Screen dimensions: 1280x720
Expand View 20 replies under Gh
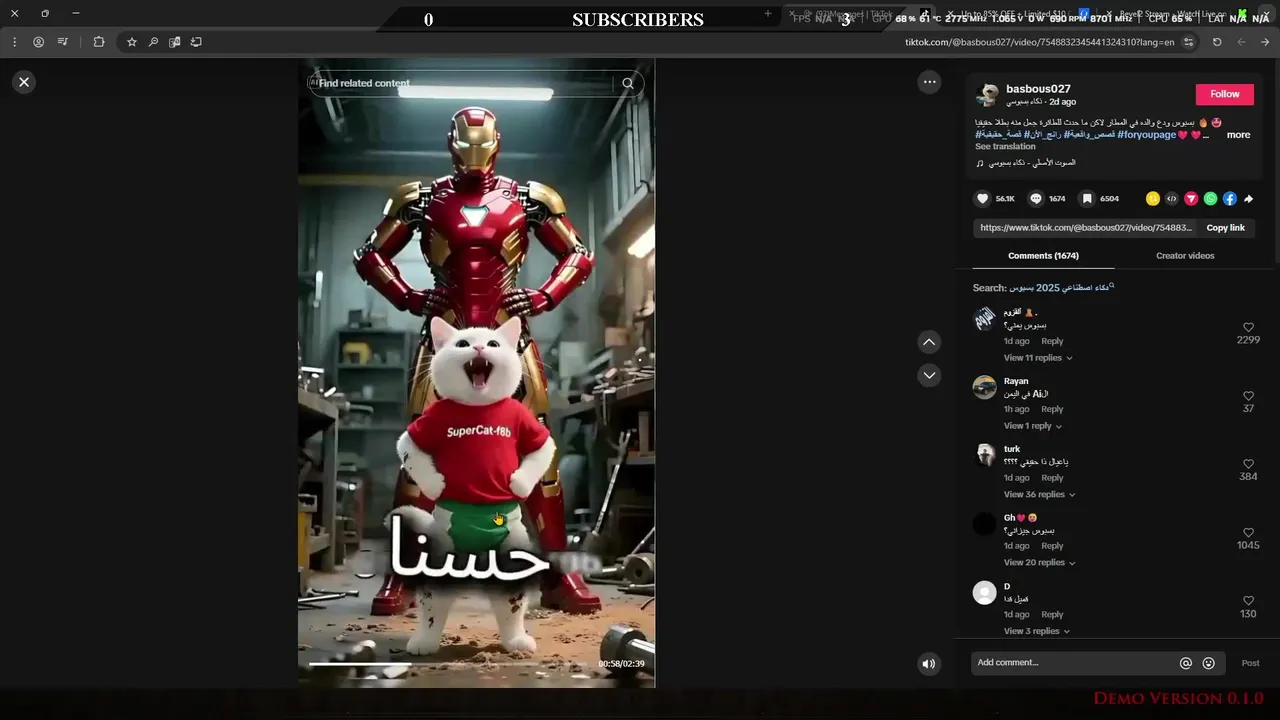pyautogui.click(x=1040, y=563)
